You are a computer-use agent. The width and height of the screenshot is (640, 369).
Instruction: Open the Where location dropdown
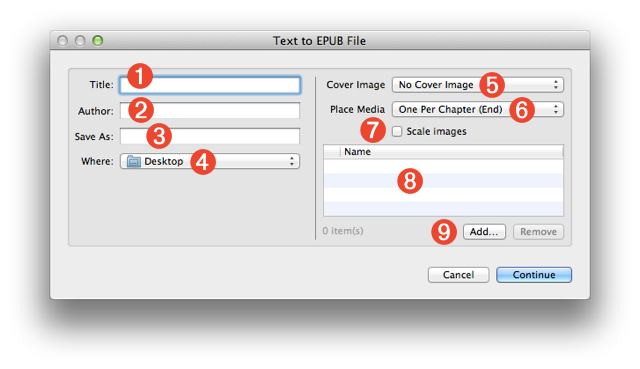click(x=210, y=161)
